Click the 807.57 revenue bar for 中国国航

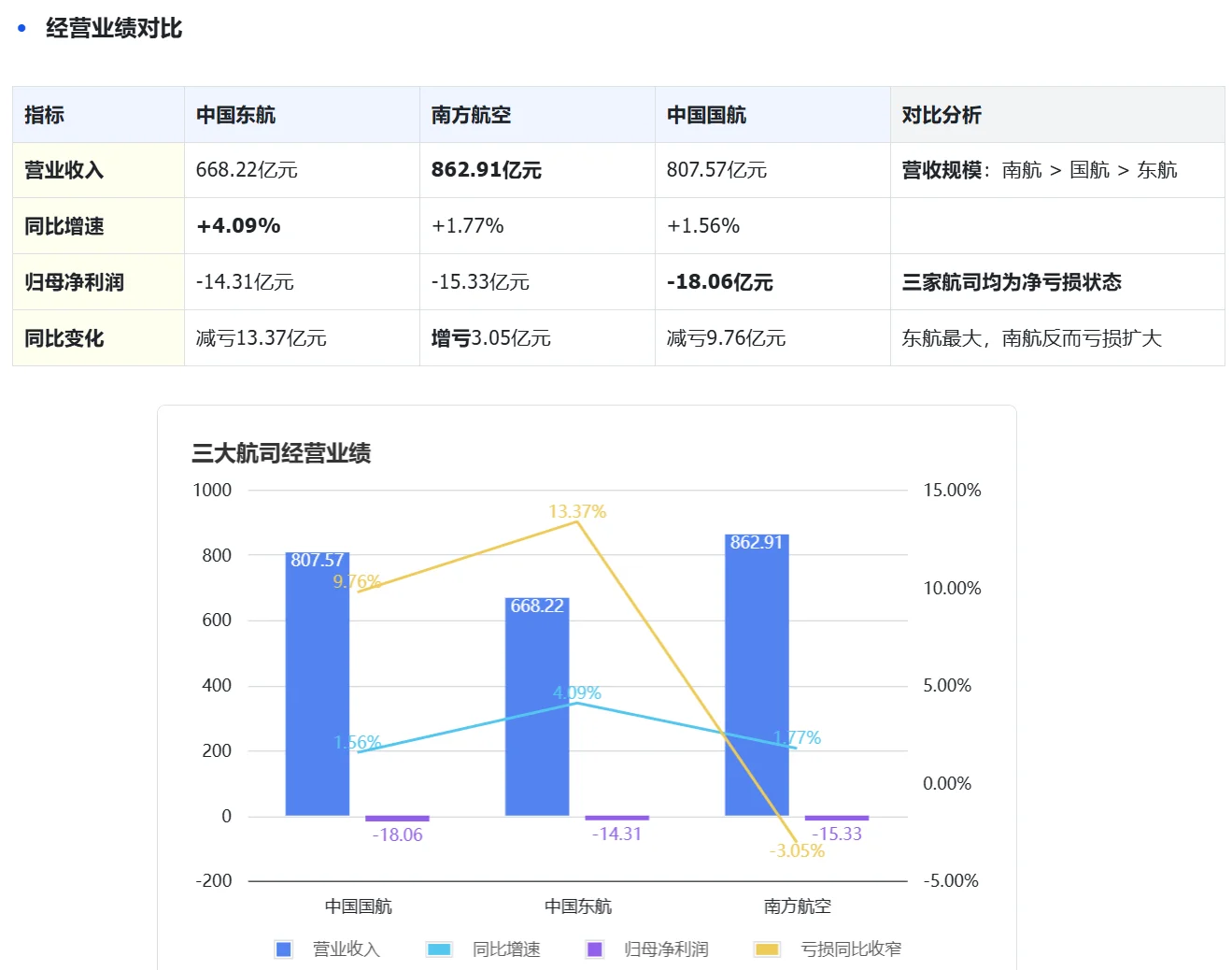pyautogui.click(x=318, y=684)
